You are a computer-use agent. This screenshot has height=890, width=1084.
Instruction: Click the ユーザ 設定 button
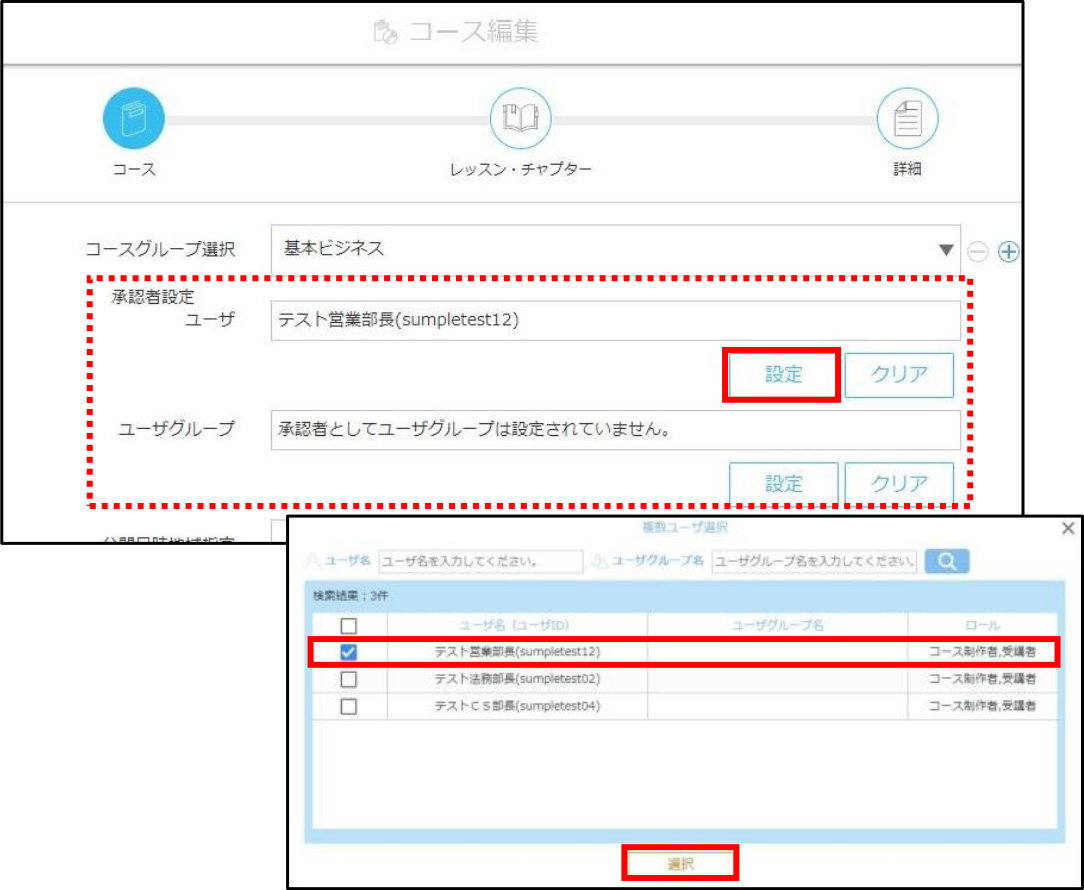pyautogui.click(x=783, y=375)
